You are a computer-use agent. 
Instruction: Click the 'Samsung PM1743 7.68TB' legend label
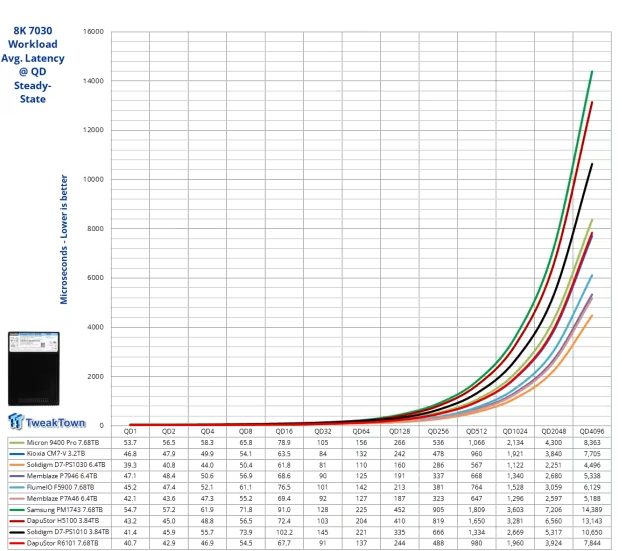click(x=64, y=510)
